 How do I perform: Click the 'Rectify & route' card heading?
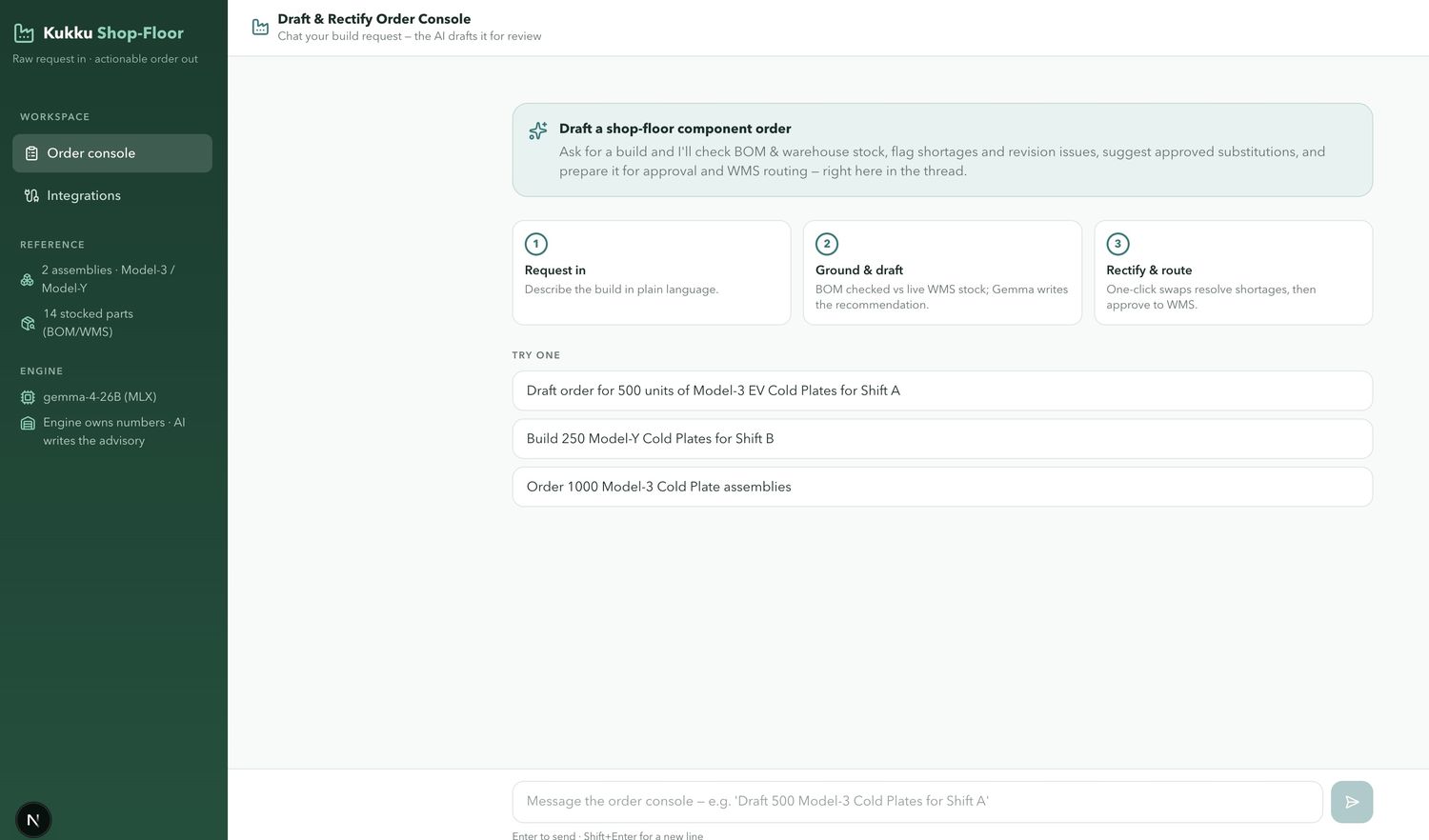1149,270
